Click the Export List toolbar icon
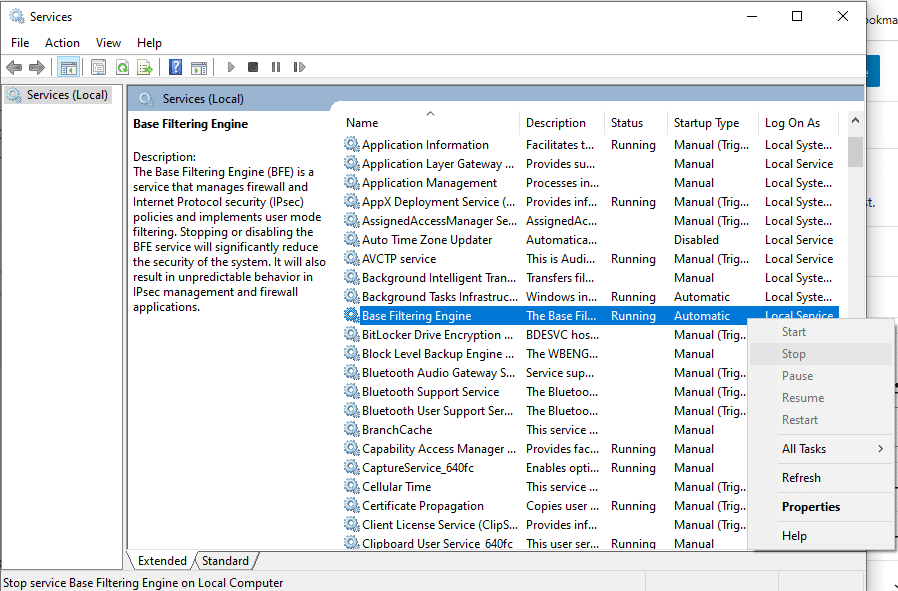The height and width of the screenshot is (591, 898). [146, 67]
